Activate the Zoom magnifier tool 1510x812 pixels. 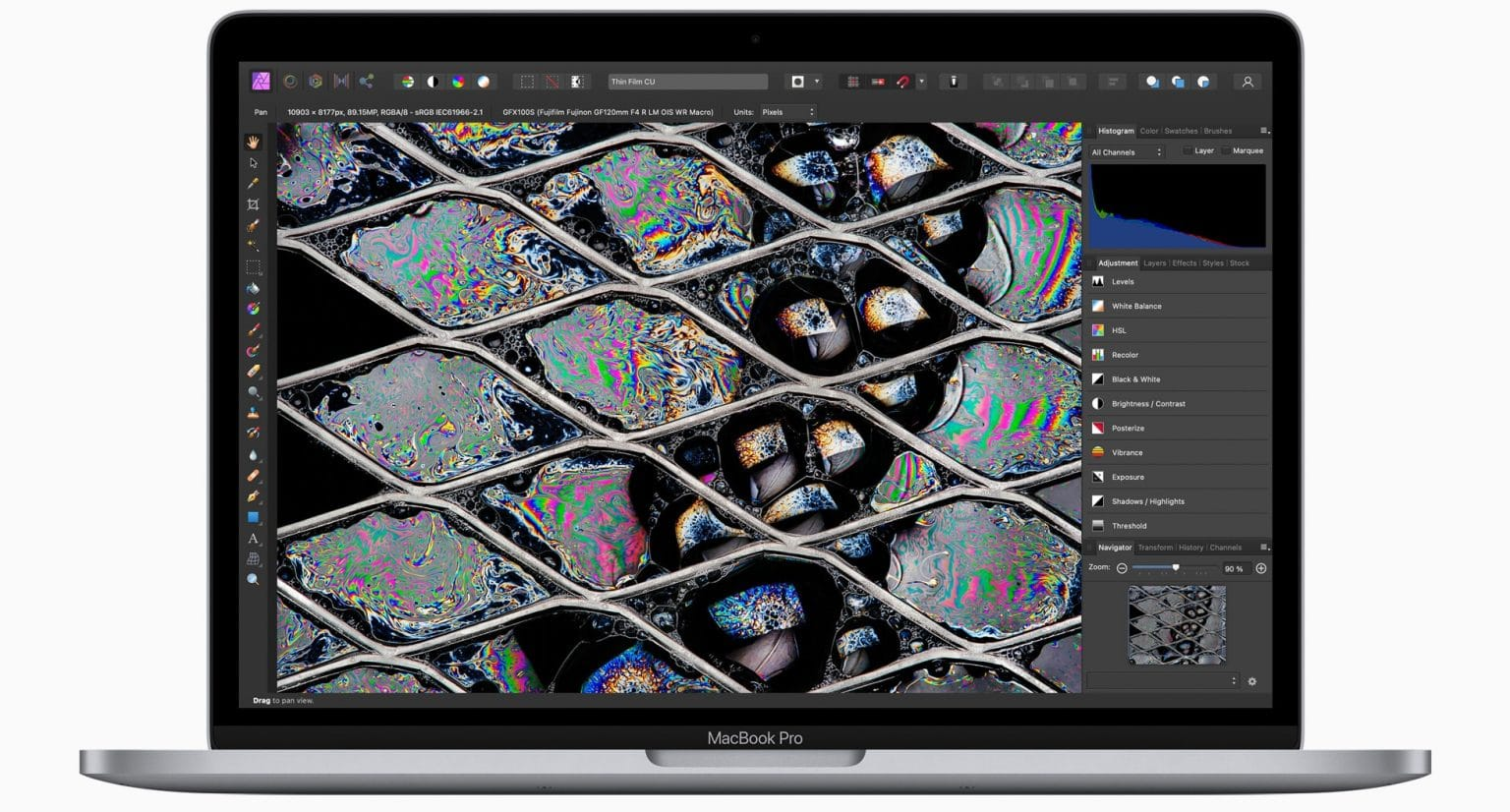coord(253,580)
